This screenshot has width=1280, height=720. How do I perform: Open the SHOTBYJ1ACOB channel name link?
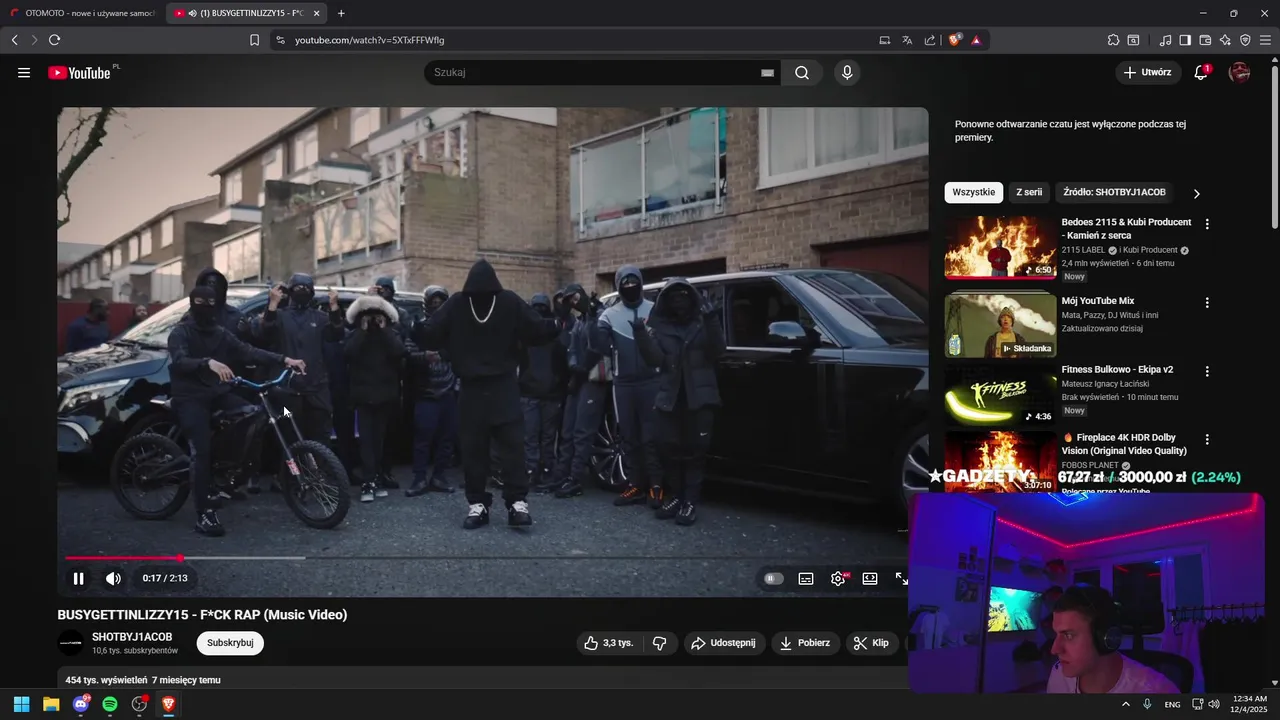tap(132, 637)
